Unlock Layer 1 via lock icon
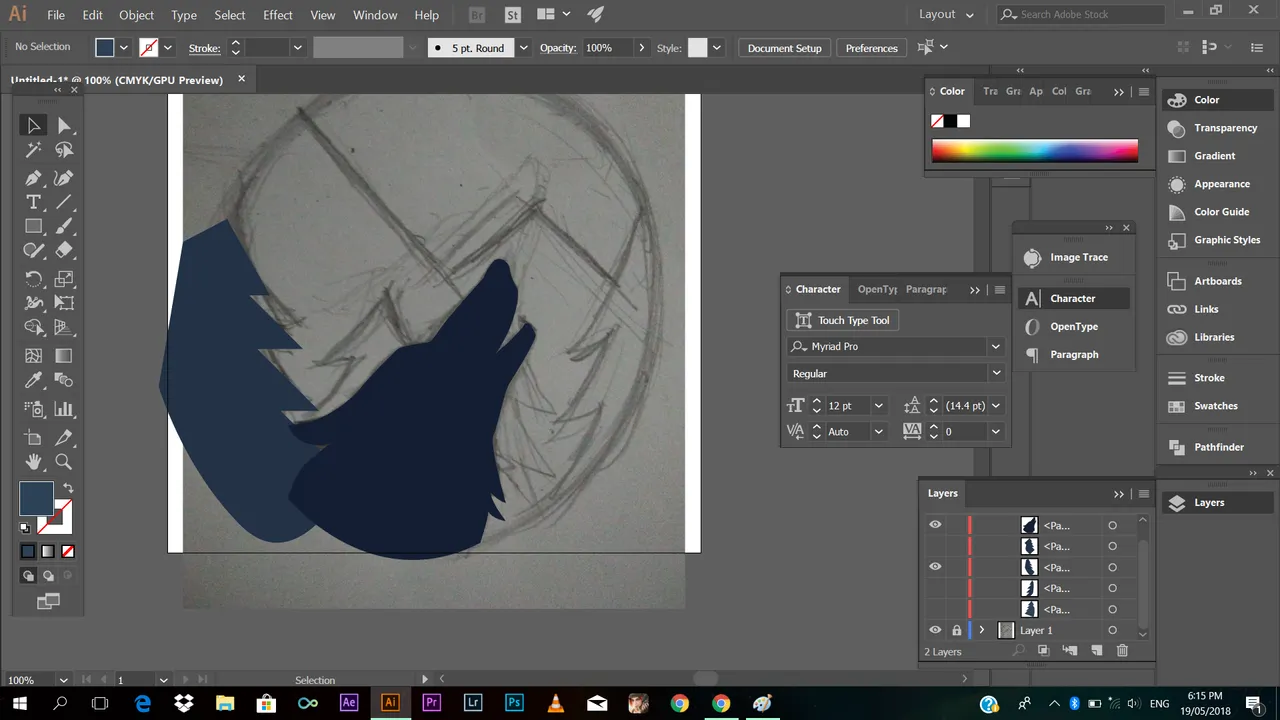 [x=956, y=630]
